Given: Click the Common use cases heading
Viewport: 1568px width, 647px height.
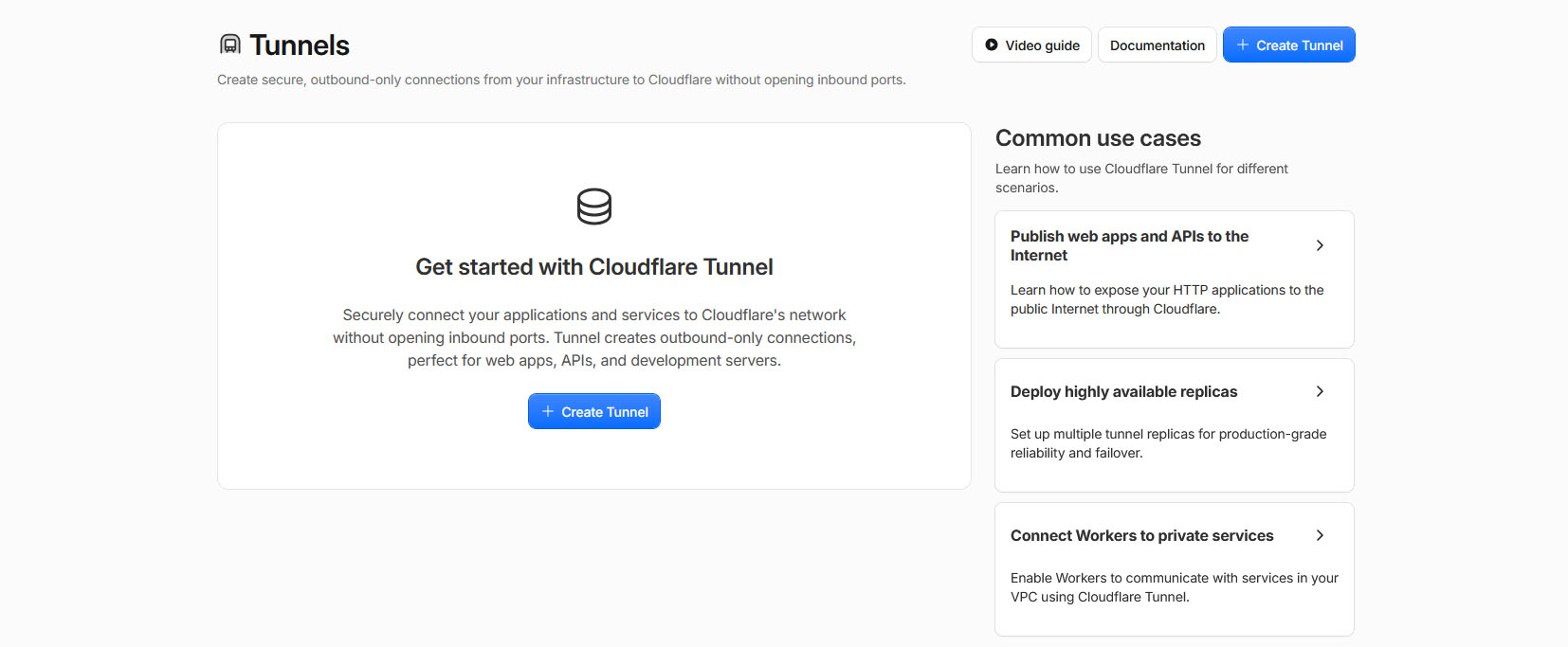Looking at the screenshot, I should click(x=1098, y=138).
